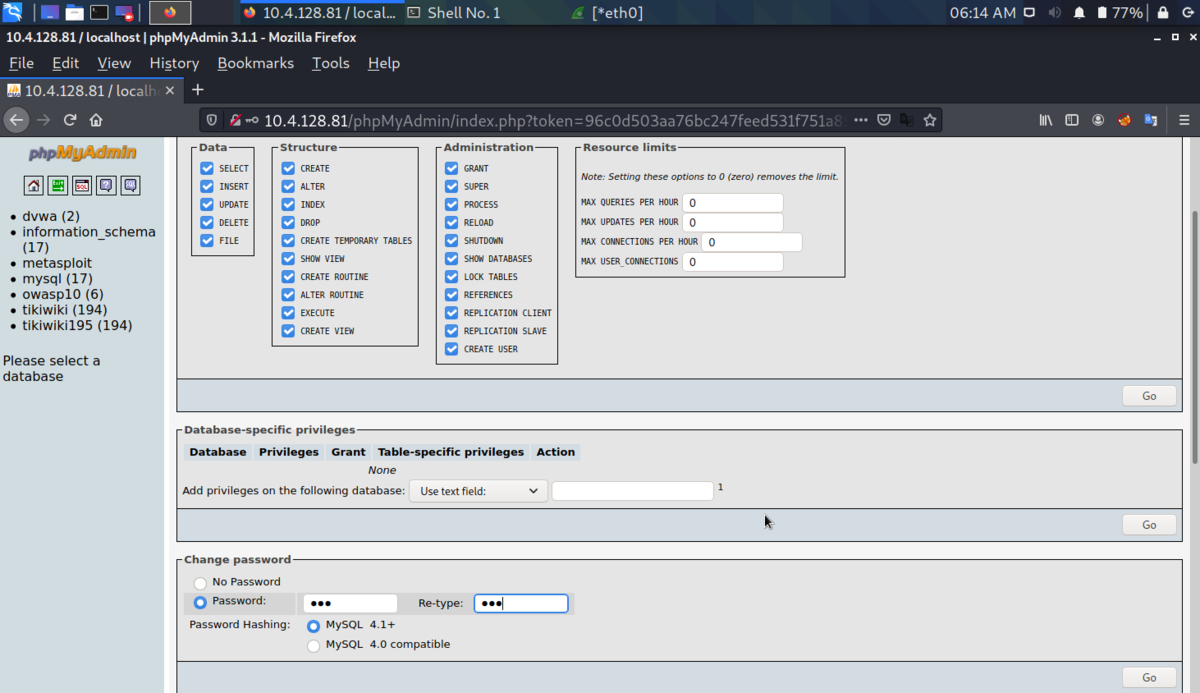Uncheck the INSERT privilege
This screenshot has height=693, width=1200.
coord(207,186)
